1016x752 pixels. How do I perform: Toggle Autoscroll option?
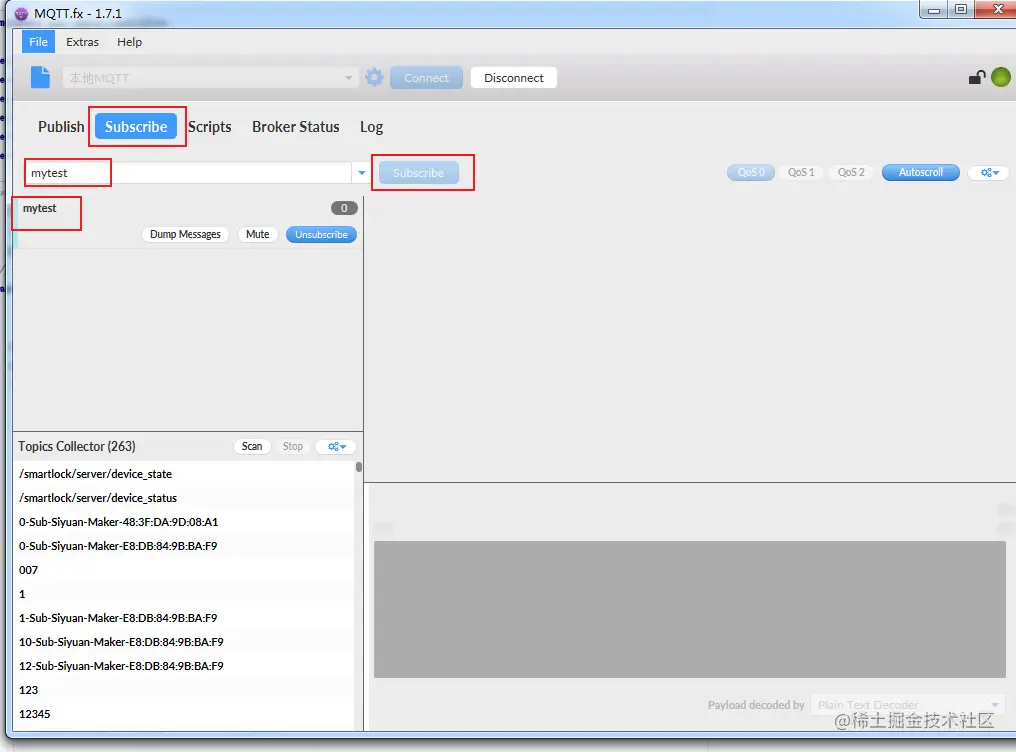click(x=920, y=172)
